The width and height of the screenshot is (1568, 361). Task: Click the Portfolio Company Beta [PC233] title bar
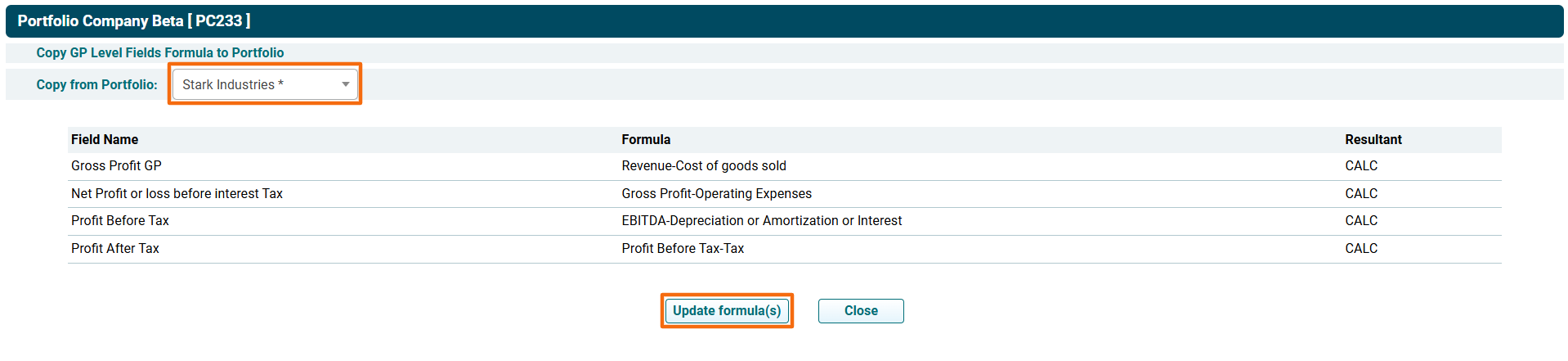tap(134, 21)
